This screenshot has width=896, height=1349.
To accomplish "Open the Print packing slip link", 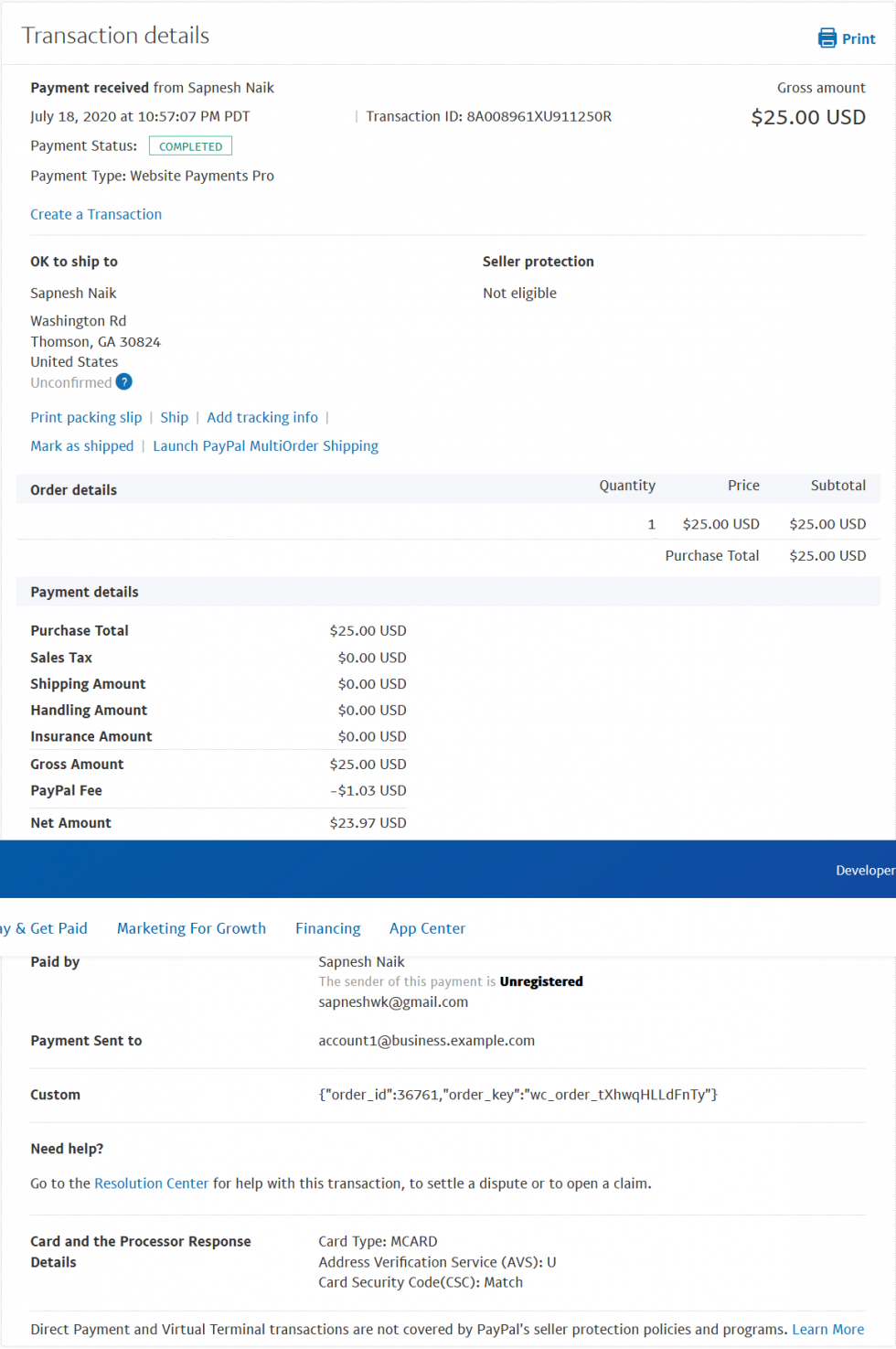I will coord(86,417).
